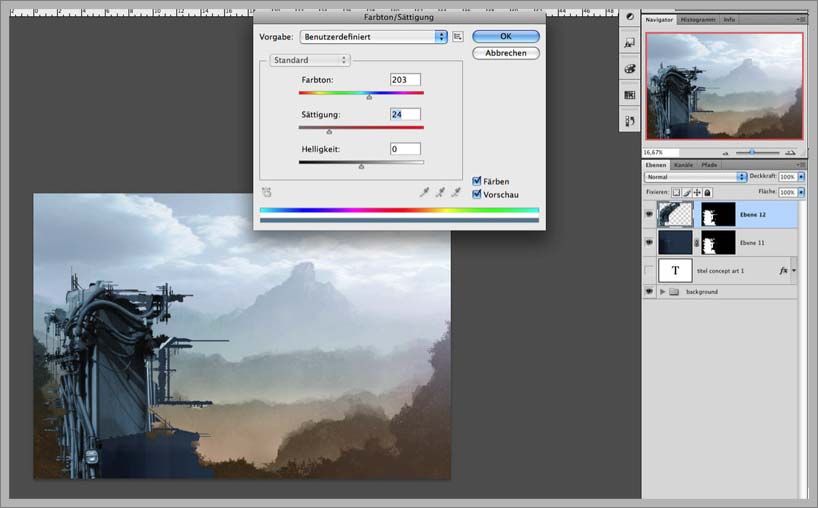Toggle lock image pixels brush icon
The image size is (818, 508).
[687, 192]
